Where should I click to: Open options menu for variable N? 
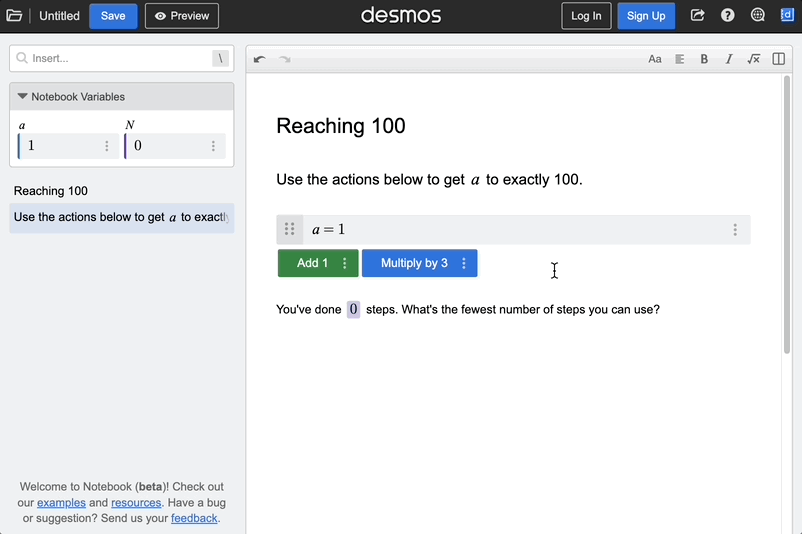pos(213,146)
